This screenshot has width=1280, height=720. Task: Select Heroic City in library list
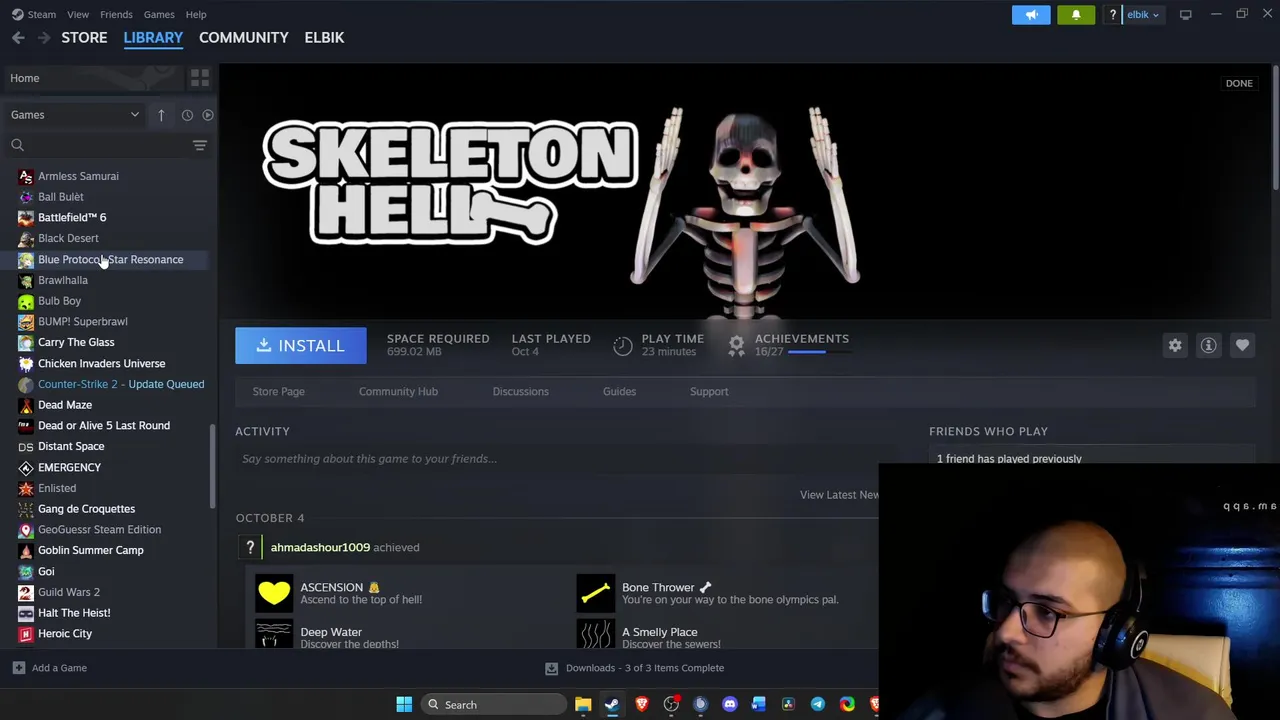pyautogui.click(x=64, y=633)
